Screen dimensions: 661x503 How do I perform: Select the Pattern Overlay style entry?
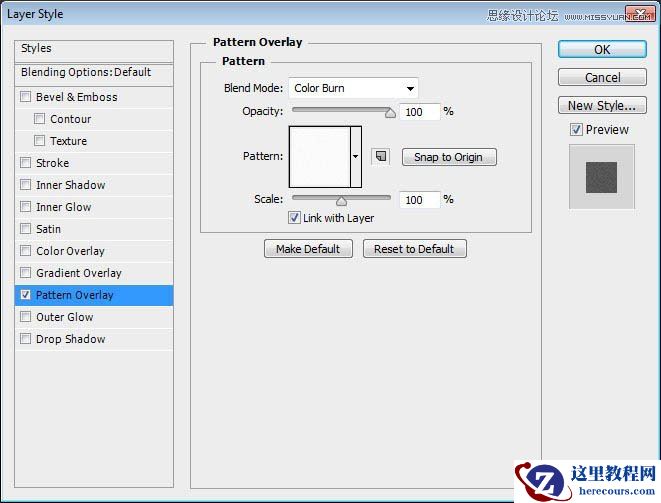[x=94, y=295]
